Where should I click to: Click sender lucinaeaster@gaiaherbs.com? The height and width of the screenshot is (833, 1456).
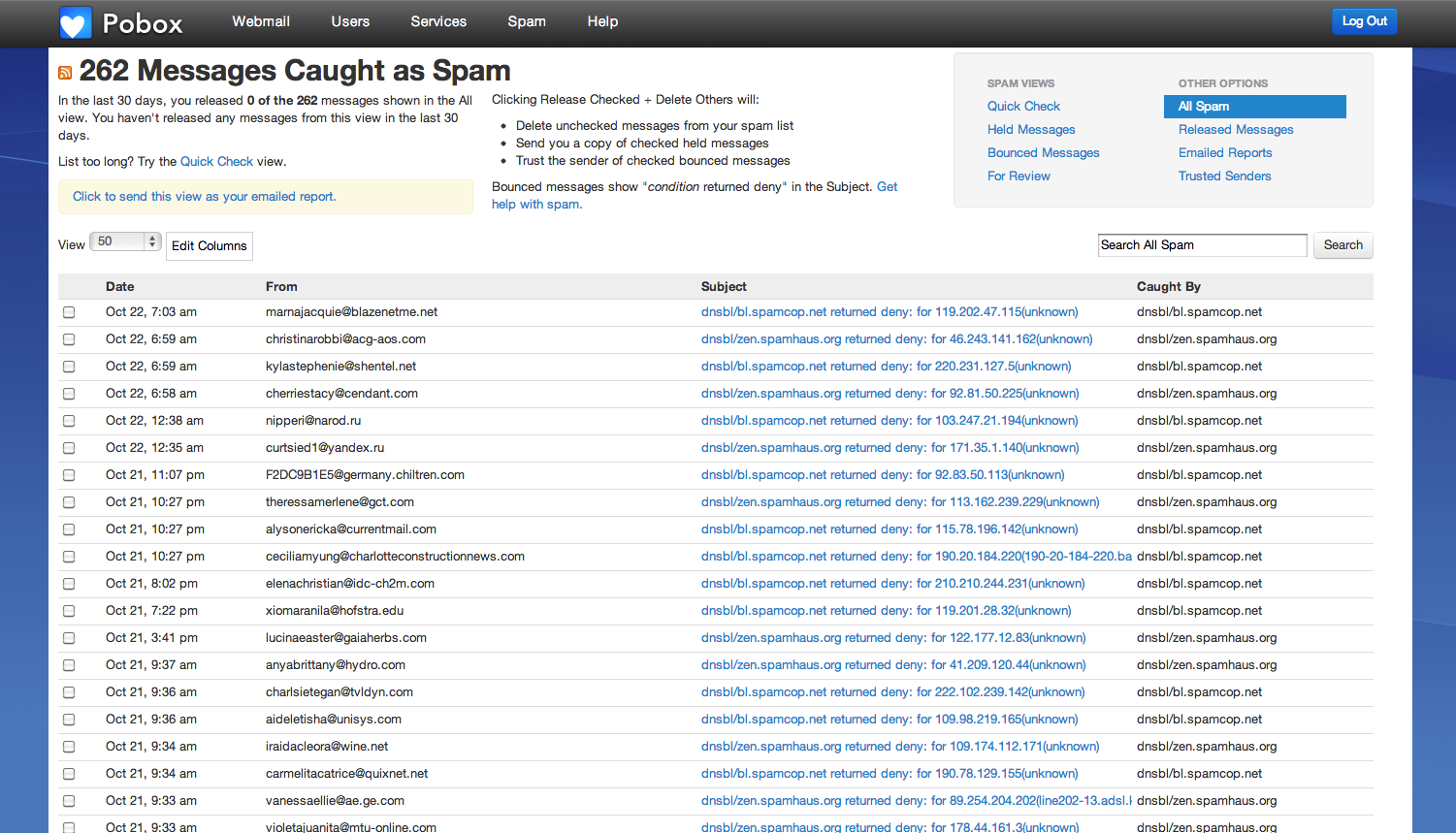pyautogui.click(x=346, y=638)
